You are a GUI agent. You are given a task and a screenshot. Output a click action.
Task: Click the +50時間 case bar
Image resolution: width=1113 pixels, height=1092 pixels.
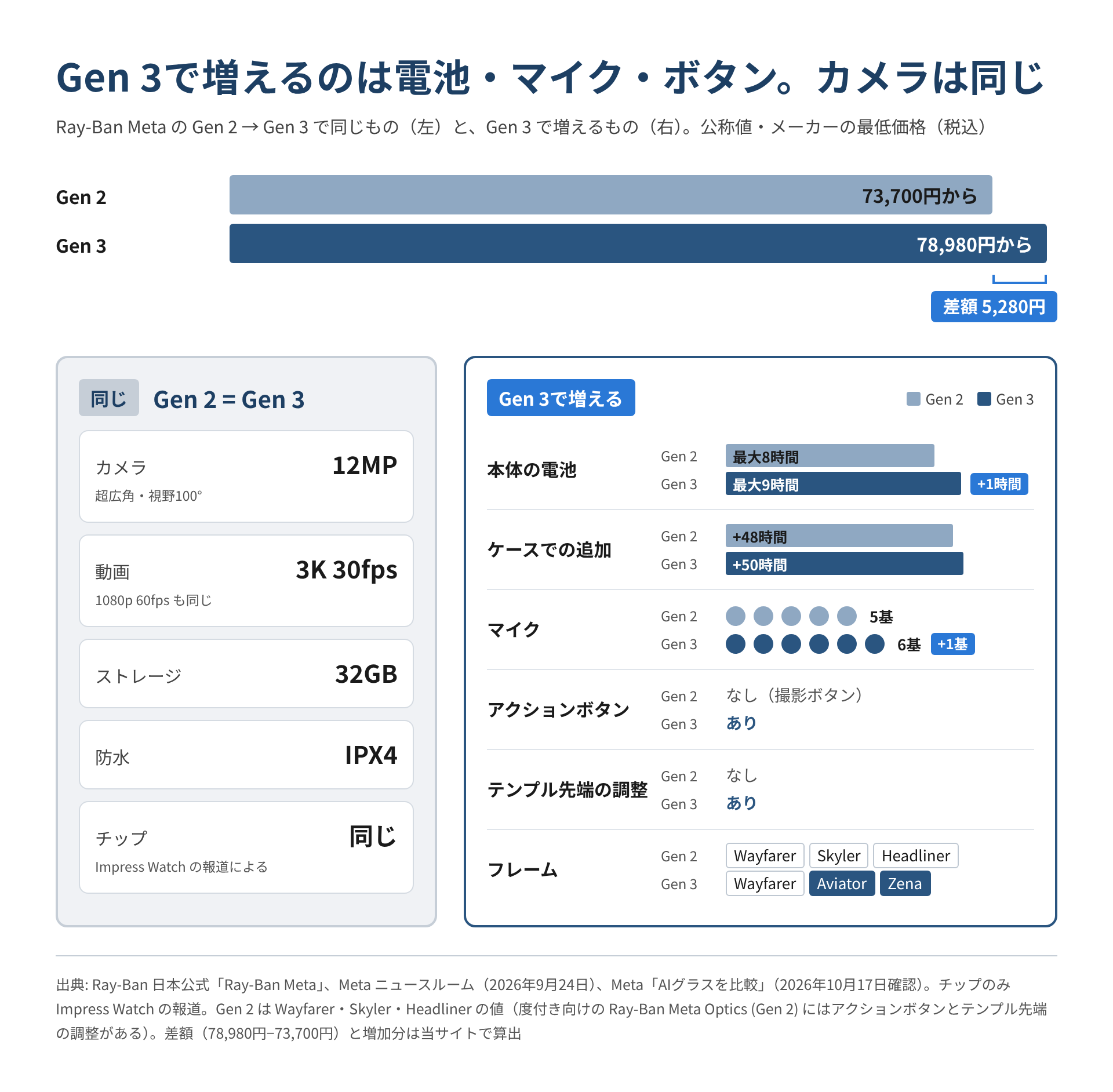click(x=844, y=563)
